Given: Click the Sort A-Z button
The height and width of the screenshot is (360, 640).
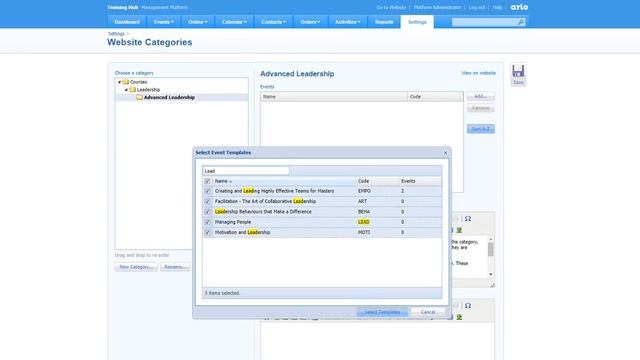Looking at the screenshot, I should (x=480, y=129).
